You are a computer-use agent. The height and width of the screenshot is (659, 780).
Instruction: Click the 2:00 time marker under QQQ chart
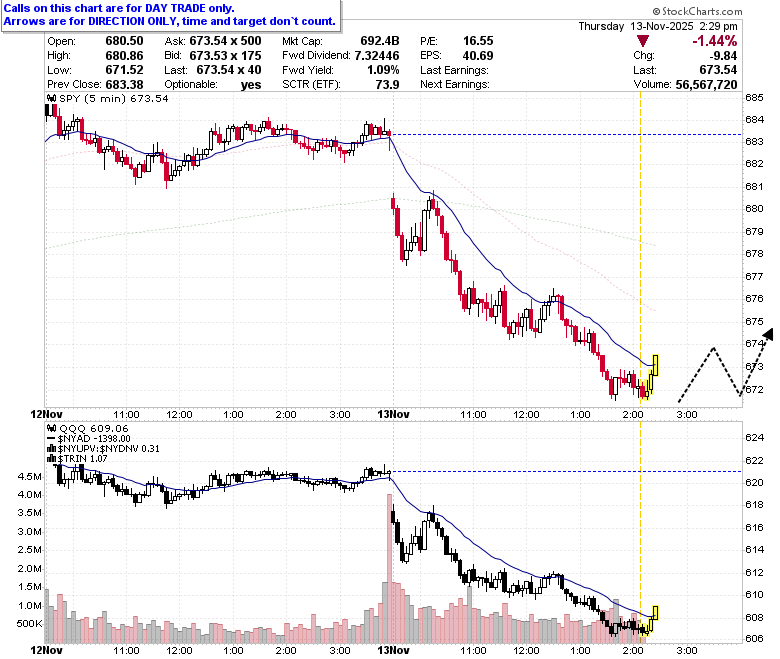[633, 650]
